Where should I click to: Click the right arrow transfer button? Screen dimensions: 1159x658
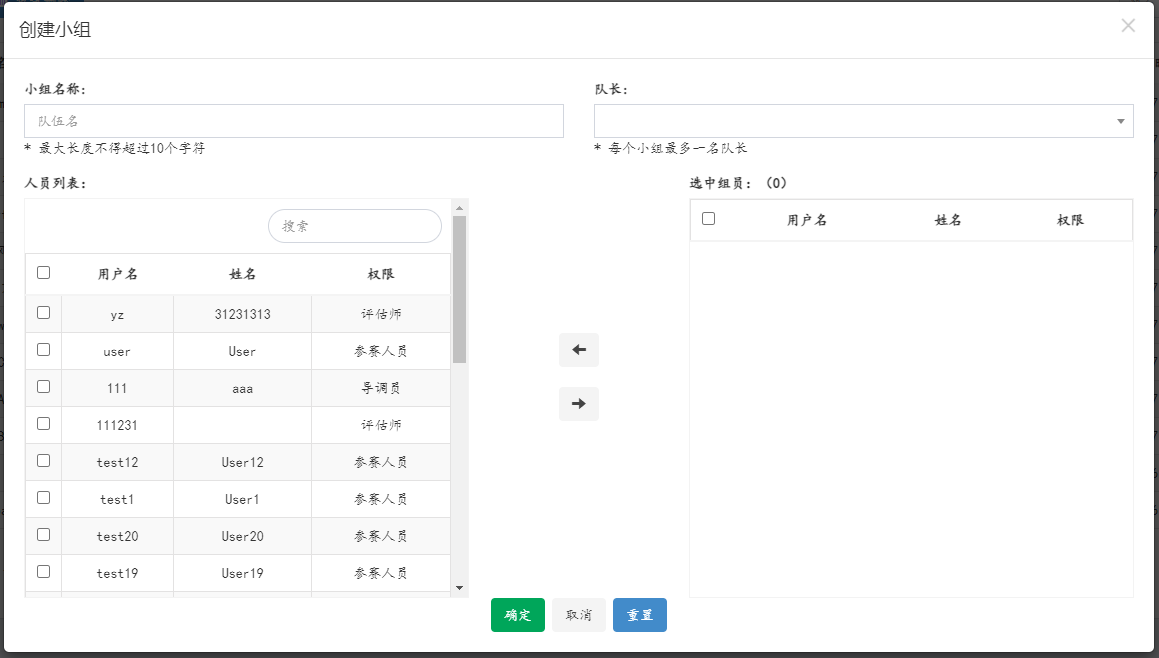[578, 404]
